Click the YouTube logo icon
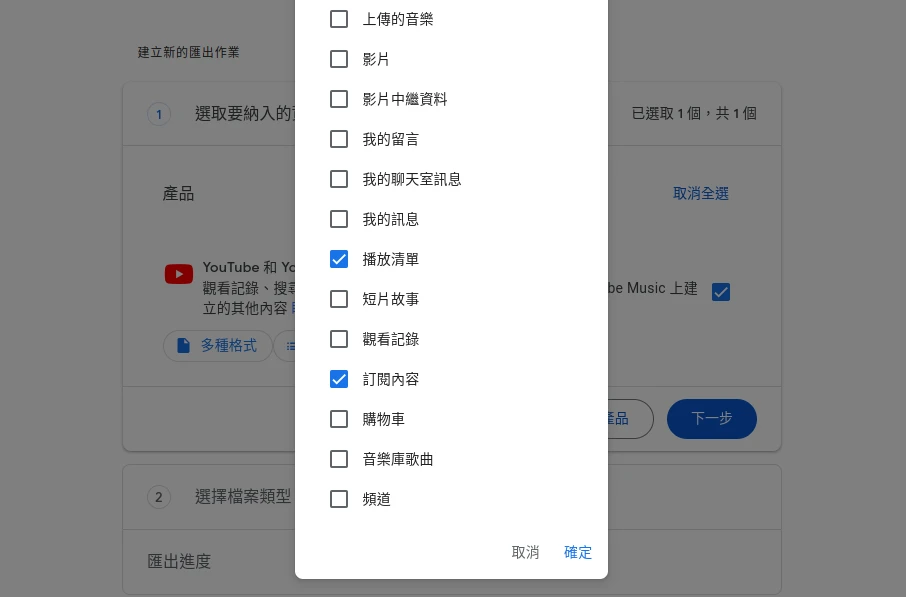This screenshot has width=906, height=597. pyautogui.click(x=179, y=274)
